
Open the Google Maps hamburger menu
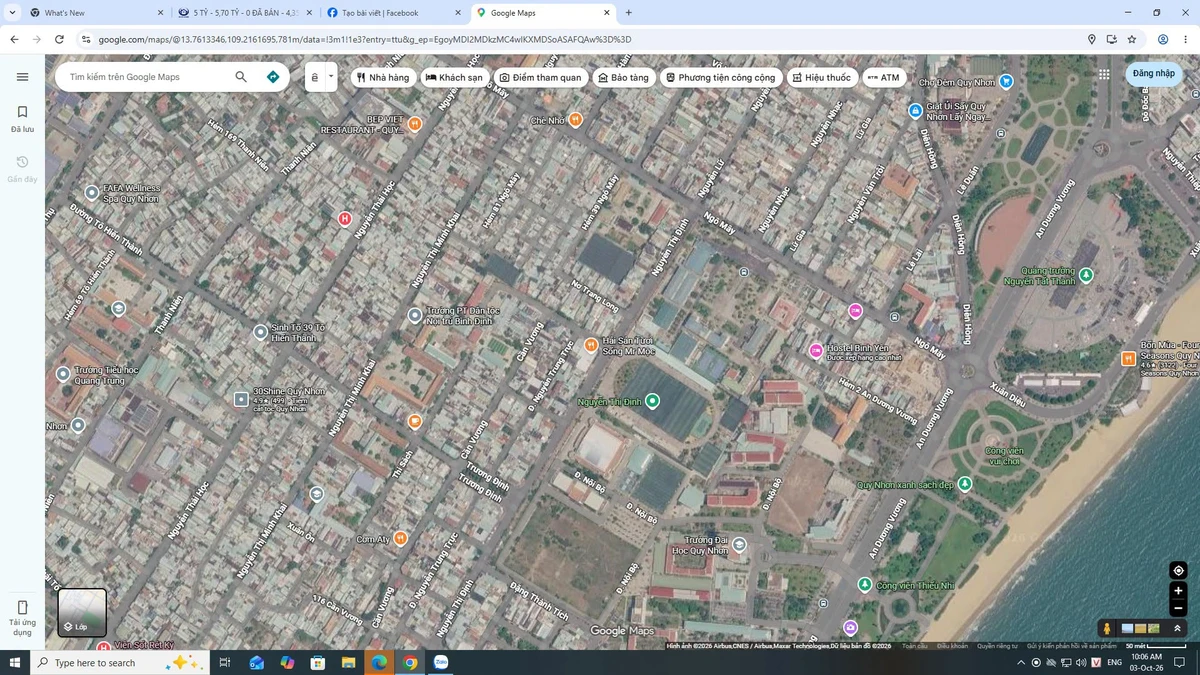pyautogui.click(x=22, y=77)
